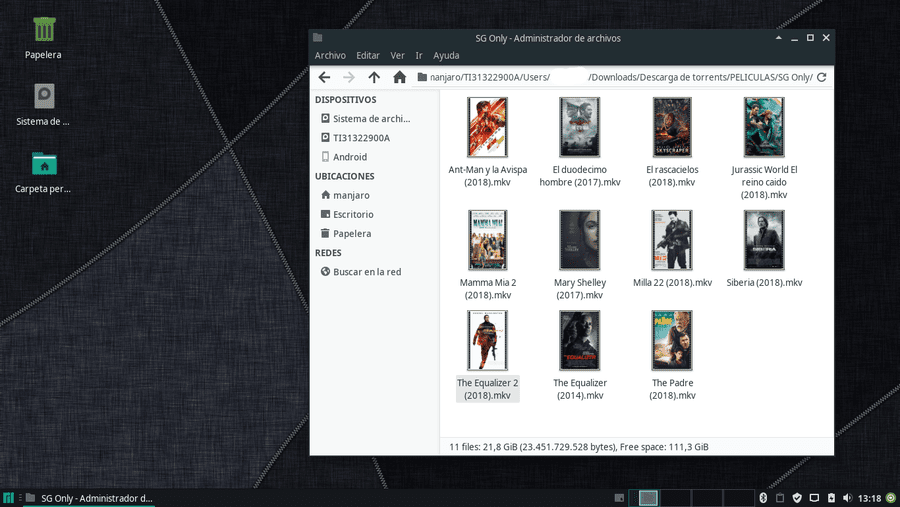Click the shield update tray icon

[797, 498]
